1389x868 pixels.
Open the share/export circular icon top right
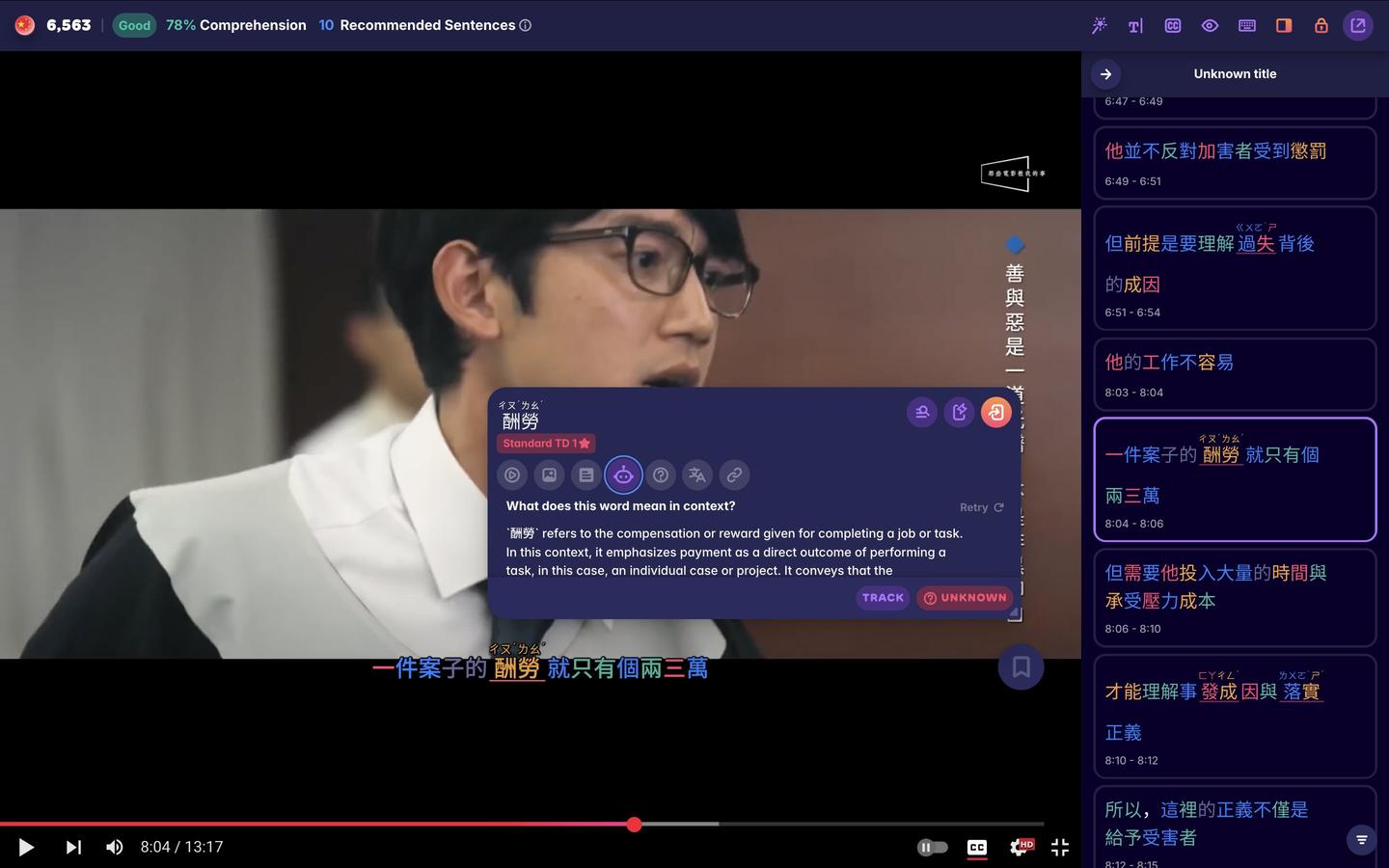pos(1358,25)
